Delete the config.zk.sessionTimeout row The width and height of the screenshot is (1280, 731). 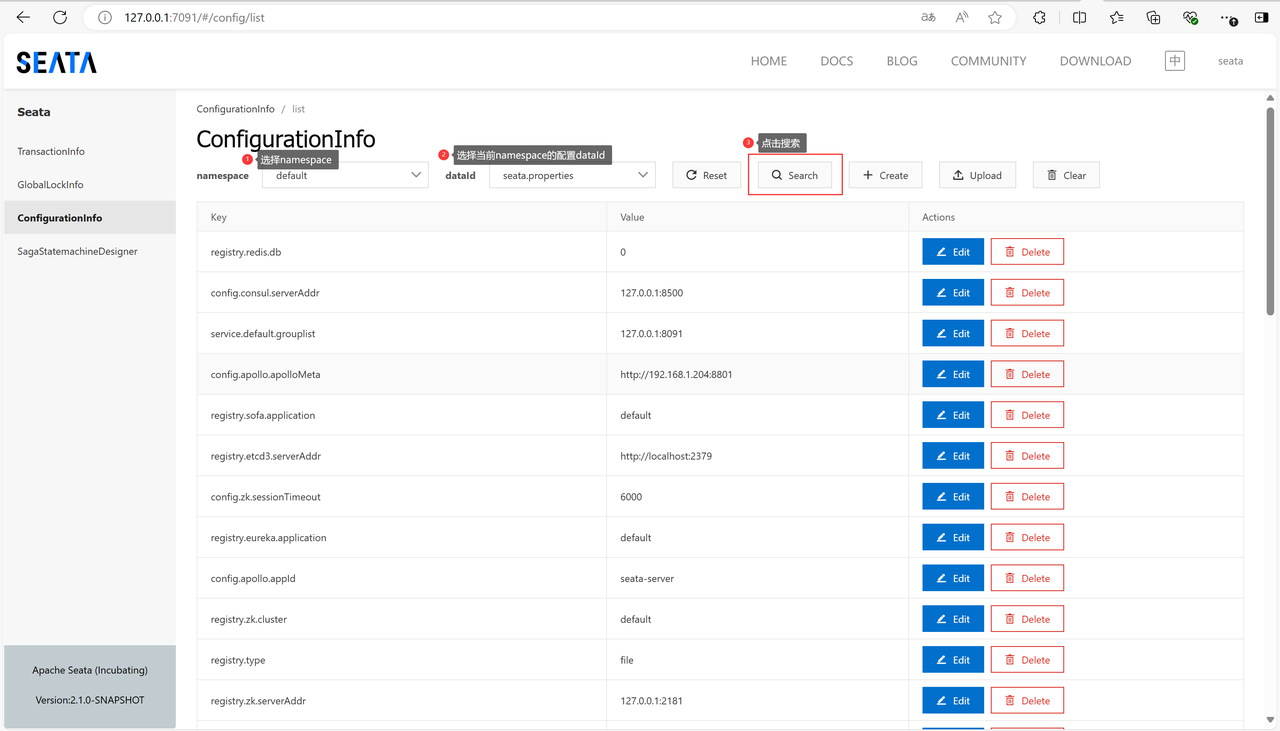click(1026, 497)
